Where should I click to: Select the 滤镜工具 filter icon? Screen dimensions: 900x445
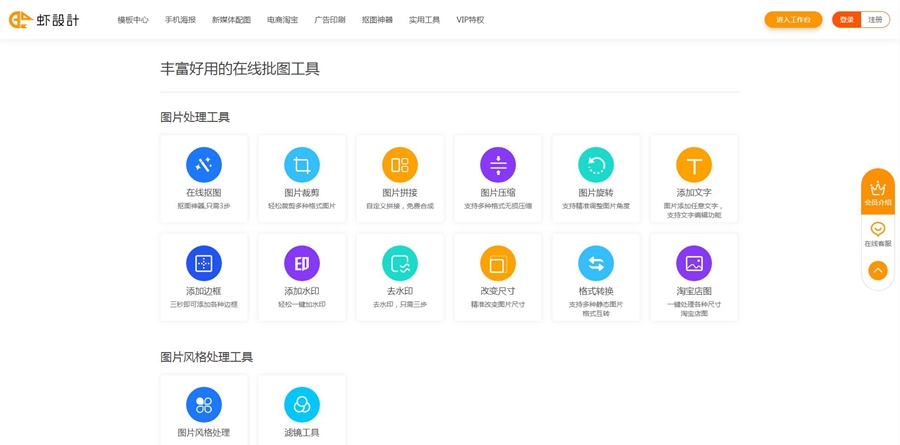click(302, 405)
